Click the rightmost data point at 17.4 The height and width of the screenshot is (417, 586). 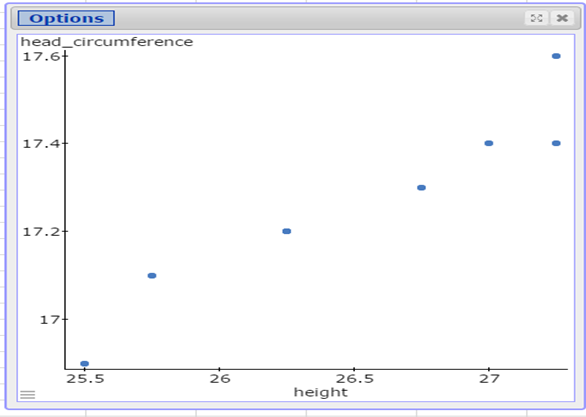click(x=556, y=143)
